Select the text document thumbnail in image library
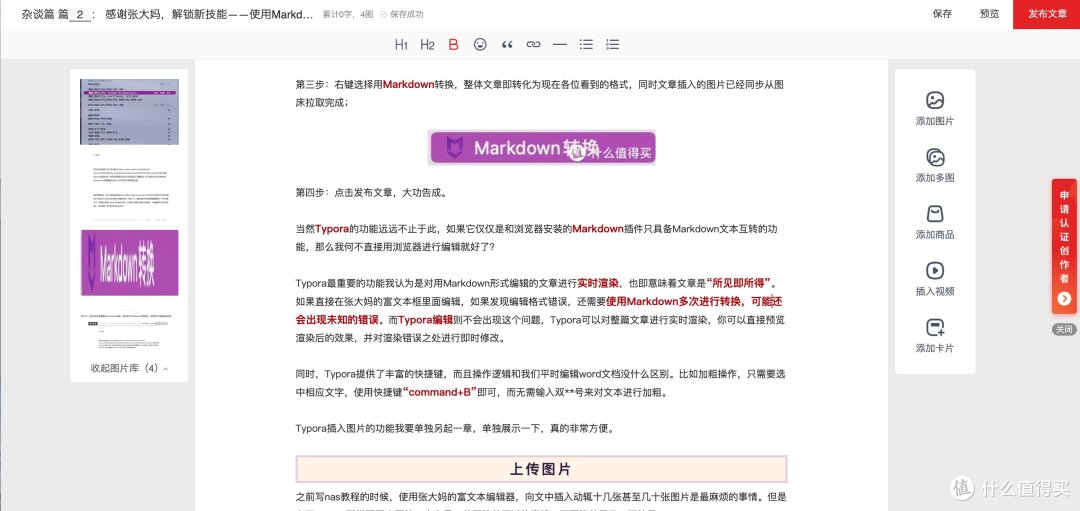Viewport: 1080px width, 511px height. coord(129,187)
